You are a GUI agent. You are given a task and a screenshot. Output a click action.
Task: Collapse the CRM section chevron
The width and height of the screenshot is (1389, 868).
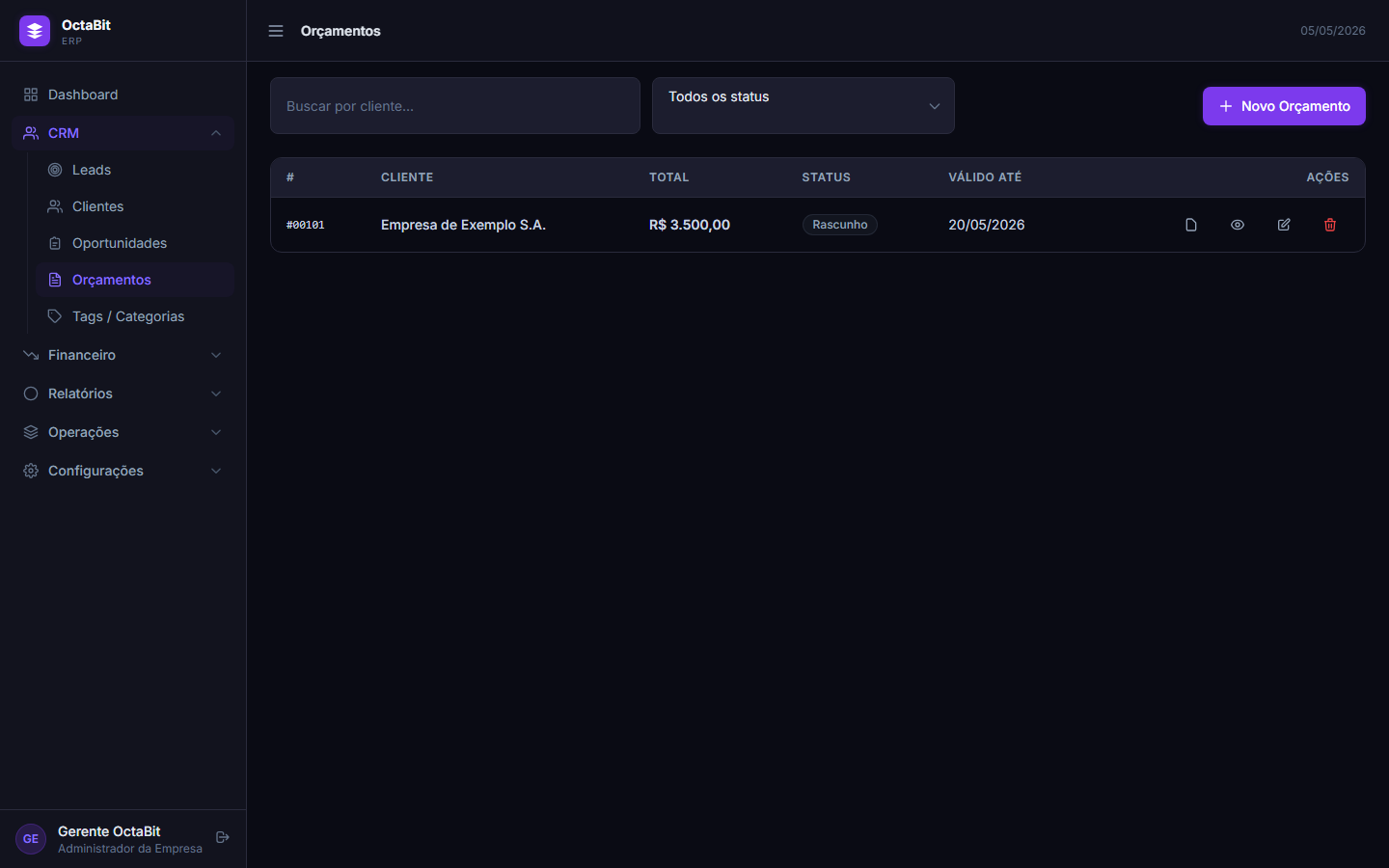point(216,133)
